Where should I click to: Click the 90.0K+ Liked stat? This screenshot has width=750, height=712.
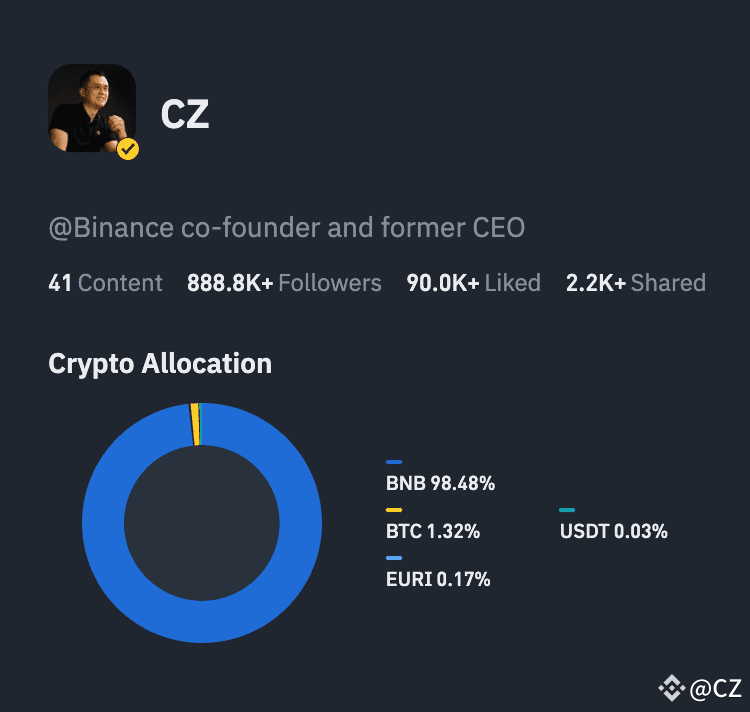(474, 283)
